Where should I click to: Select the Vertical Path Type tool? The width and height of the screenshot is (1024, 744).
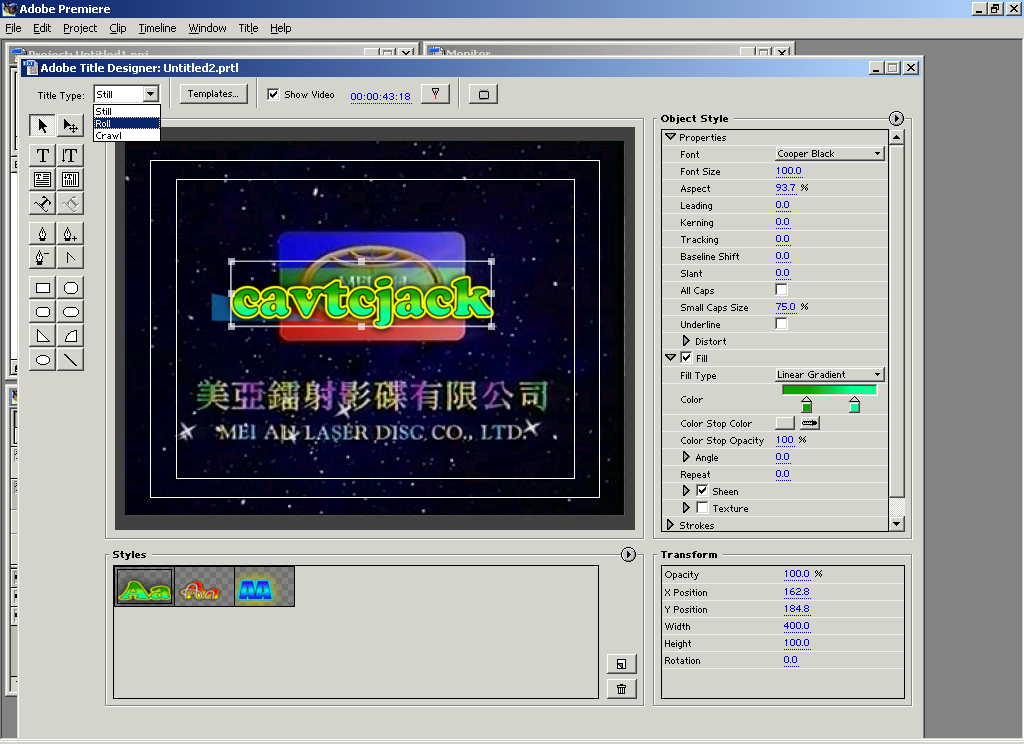click(70, 204)
